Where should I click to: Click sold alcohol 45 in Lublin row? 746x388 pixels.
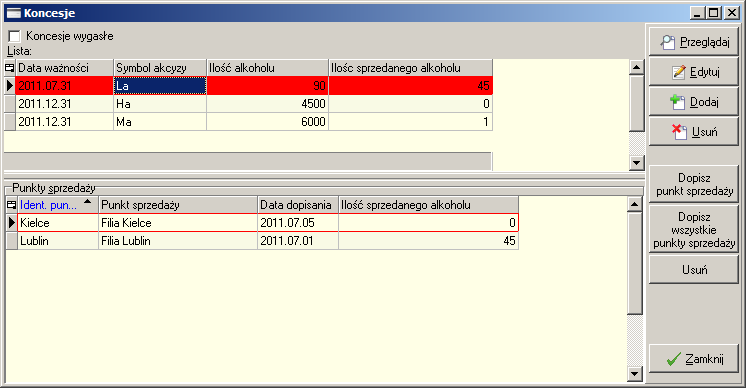[428, 241]
